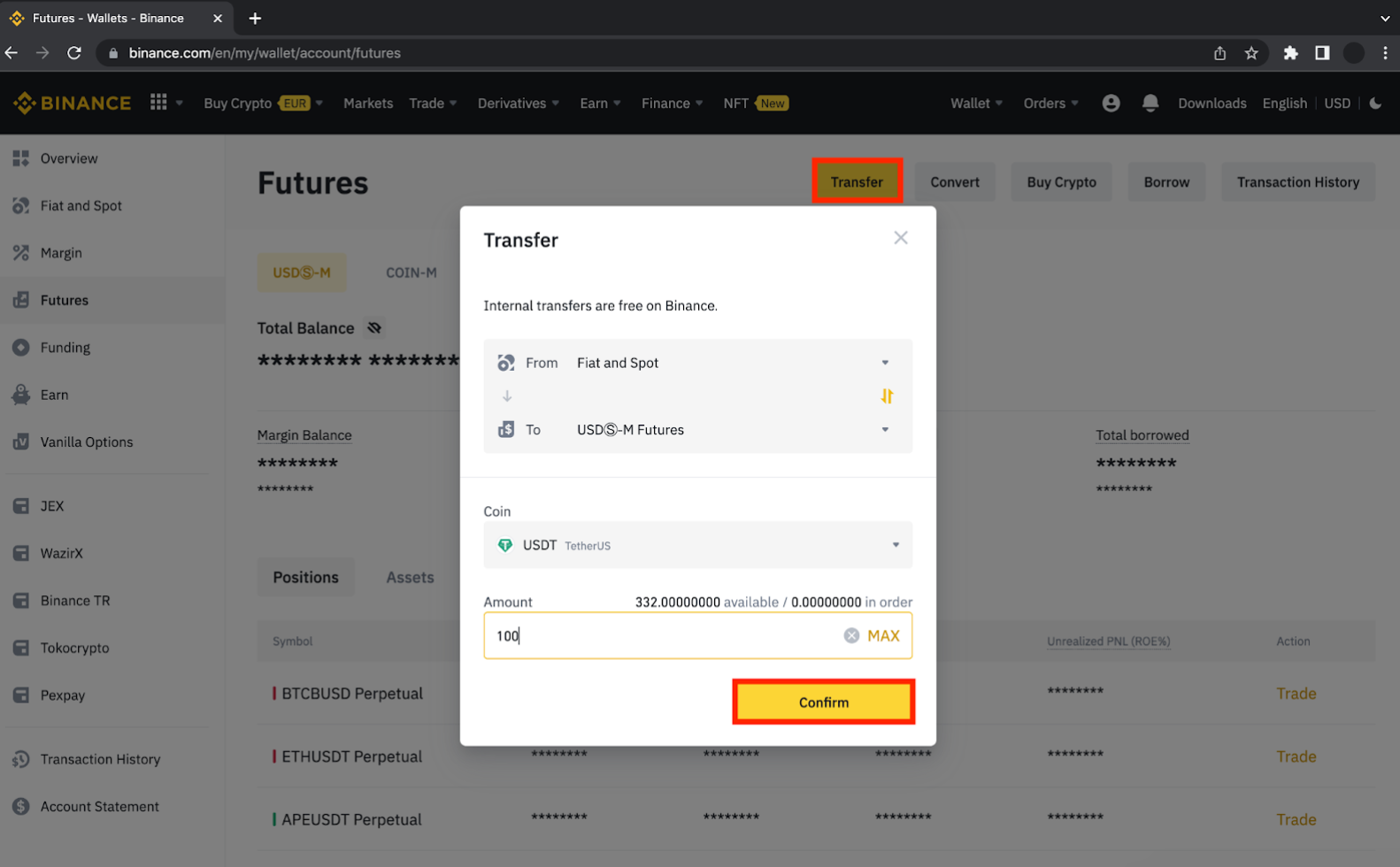This screenshot has width=1400, height=867.
Task: Toggle dark mode moon icon
Action: pos(1375,104)
